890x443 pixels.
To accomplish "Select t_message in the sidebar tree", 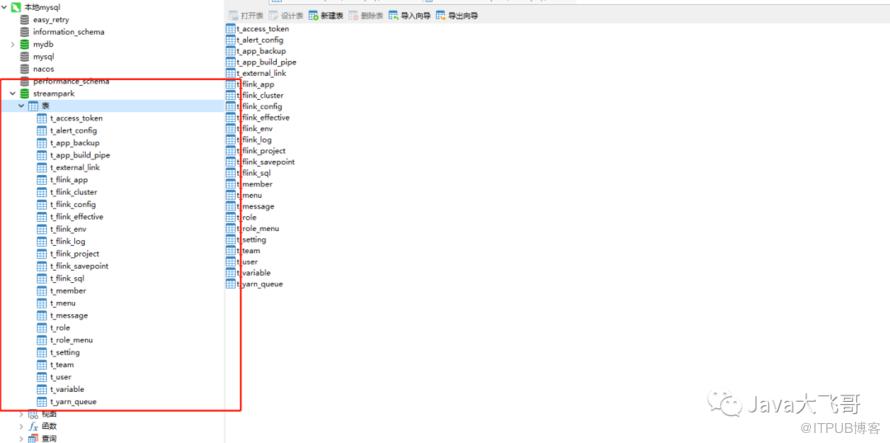I will (x=69, y=316).
